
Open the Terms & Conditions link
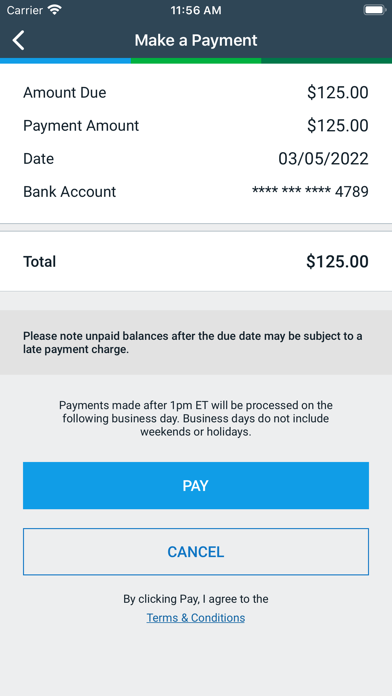tap(196, 618)
